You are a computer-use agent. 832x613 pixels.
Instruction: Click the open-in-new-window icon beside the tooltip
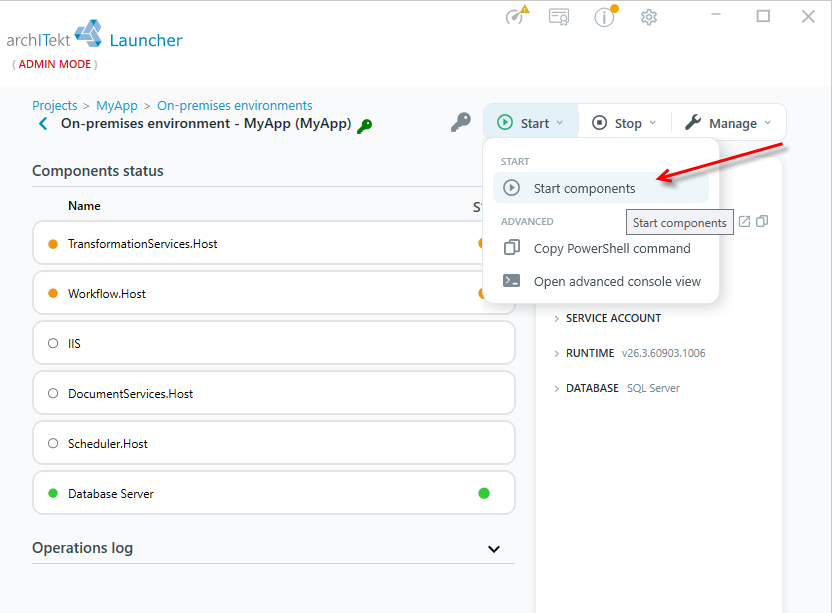pos(744,221)
